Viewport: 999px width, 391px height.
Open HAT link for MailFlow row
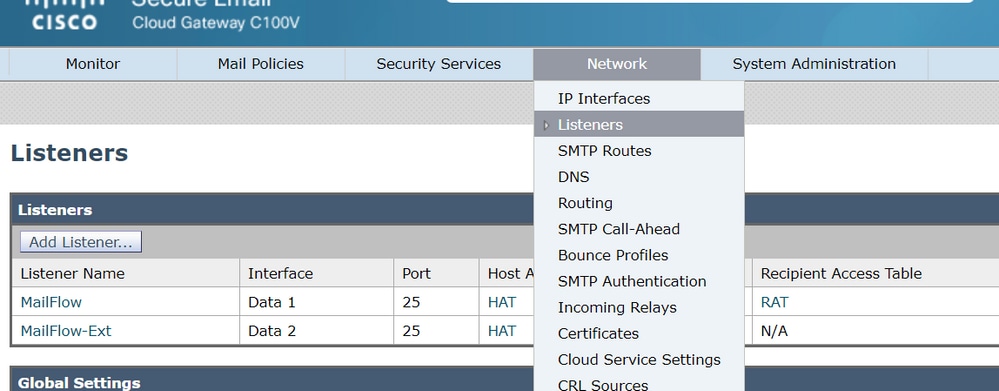502,302
